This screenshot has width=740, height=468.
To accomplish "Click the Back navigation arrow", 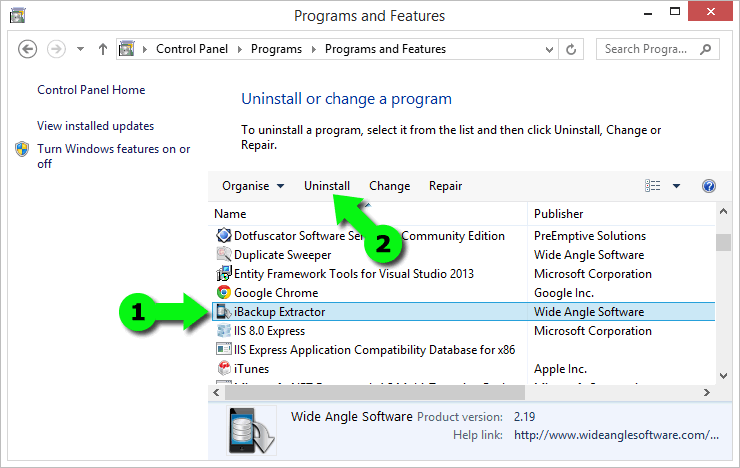I will coord(27,49).
